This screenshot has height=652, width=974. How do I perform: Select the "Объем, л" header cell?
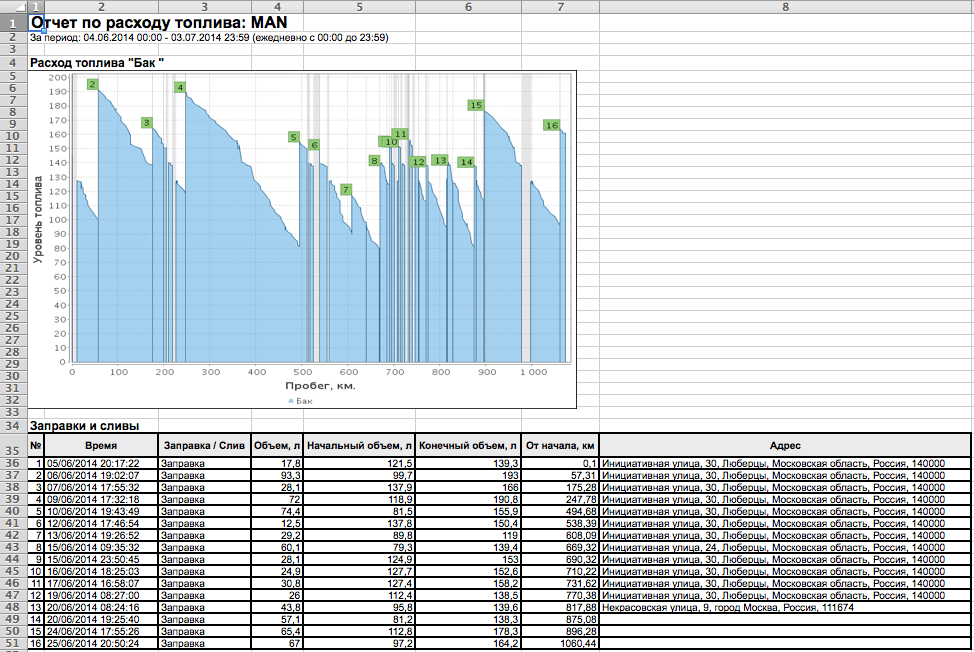[277, 445]
